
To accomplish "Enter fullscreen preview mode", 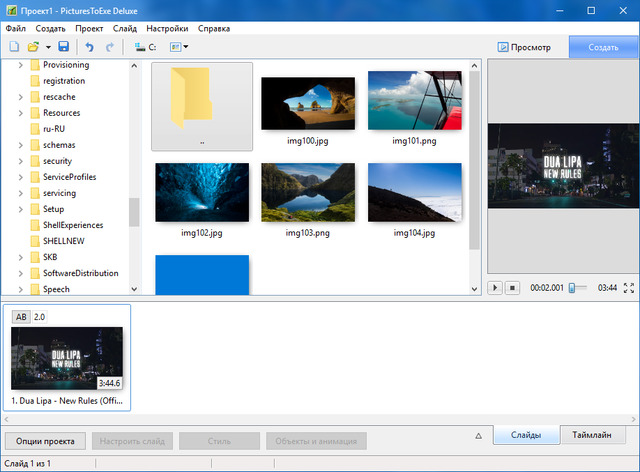I will click(x=628, y=288).
